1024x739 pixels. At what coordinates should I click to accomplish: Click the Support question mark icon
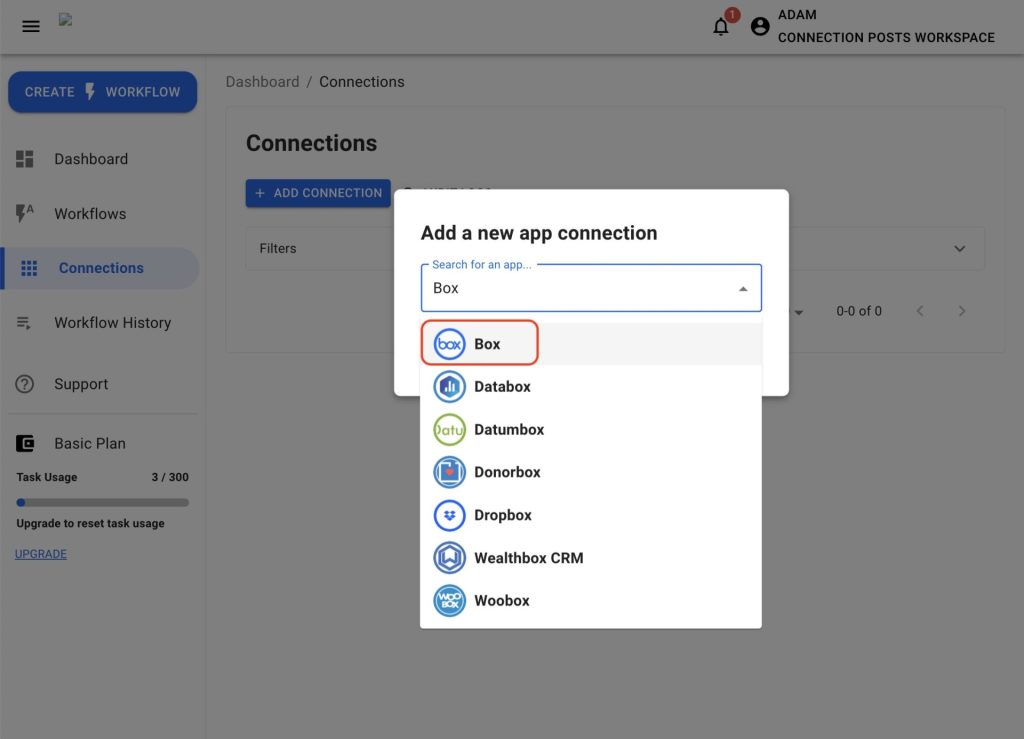(25, 384)
